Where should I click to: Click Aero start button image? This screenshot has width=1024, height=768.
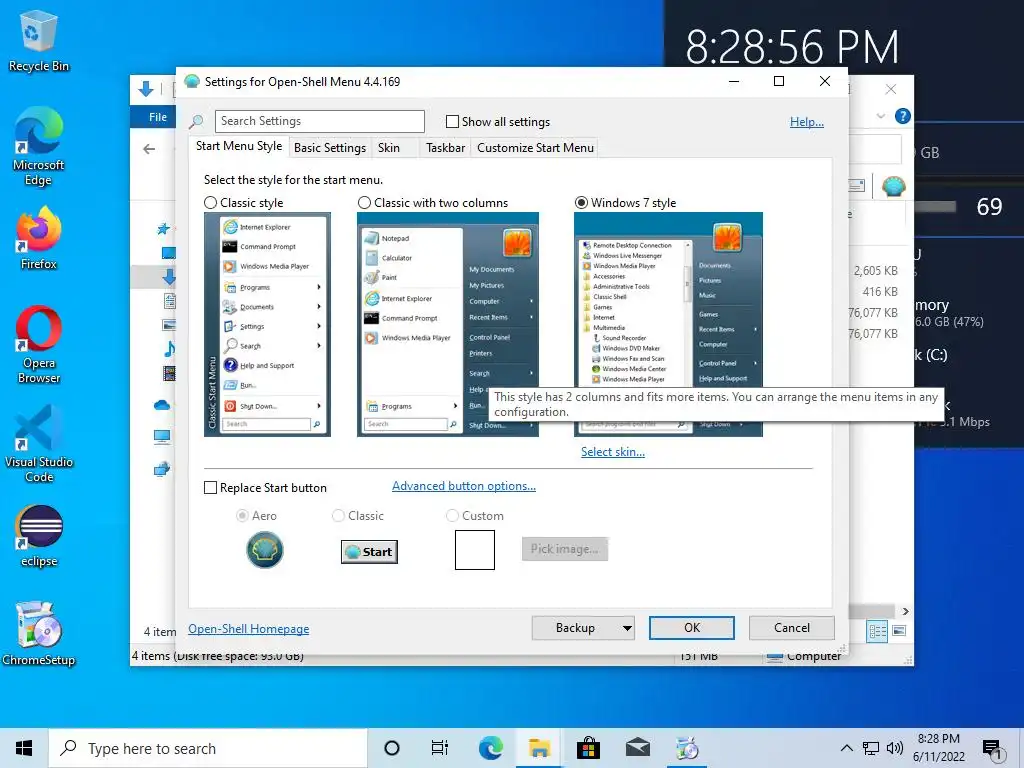264,550
